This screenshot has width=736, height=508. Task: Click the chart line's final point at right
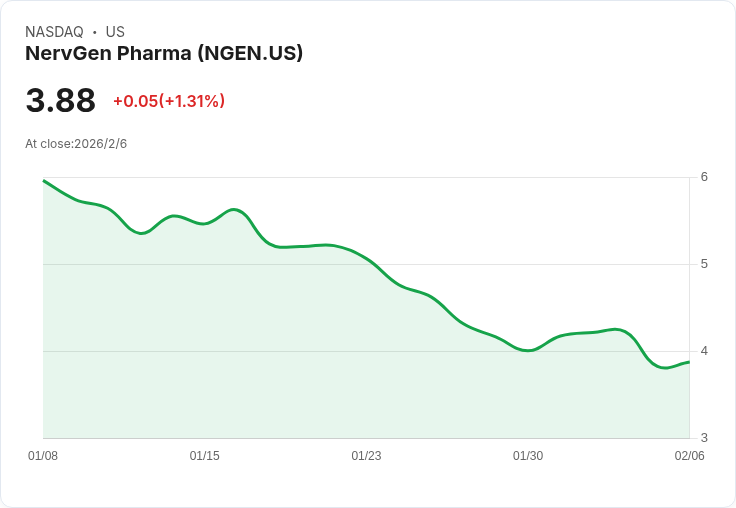[x=689, y=362]
